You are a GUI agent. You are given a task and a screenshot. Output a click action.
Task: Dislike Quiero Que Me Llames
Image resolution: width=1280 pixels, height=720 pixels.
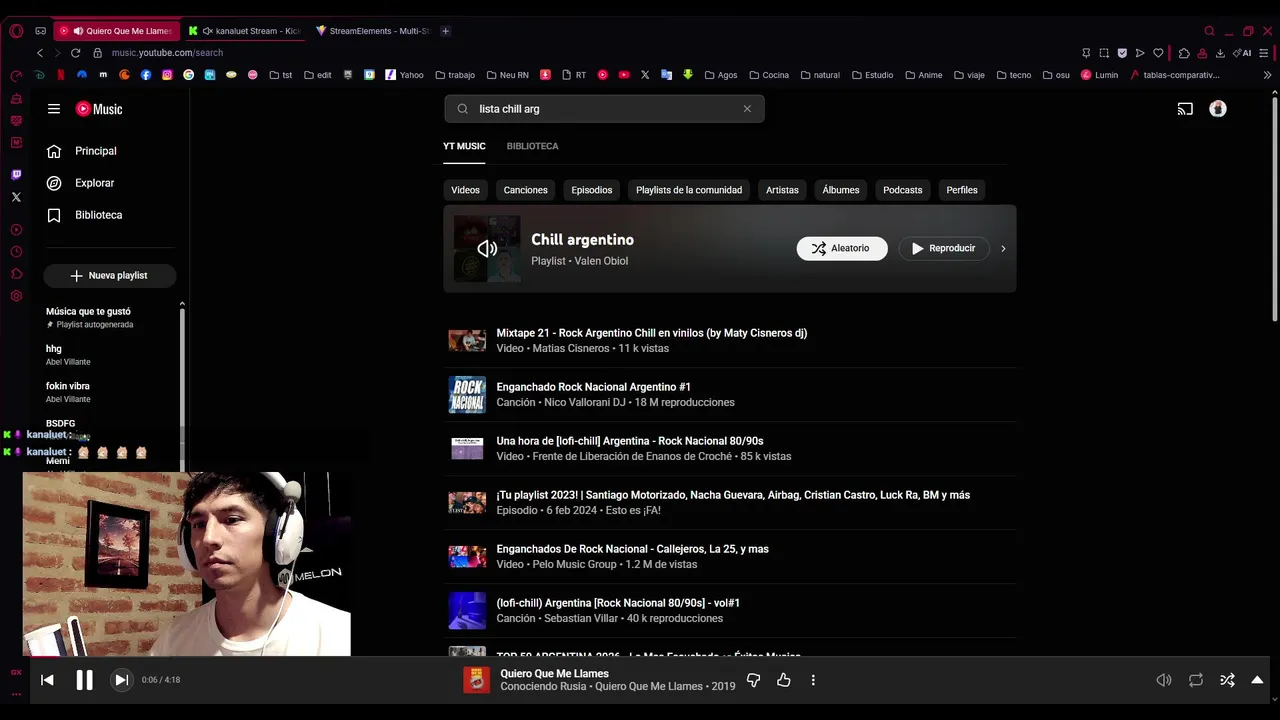pyautogui.click(x=754, y=680)
